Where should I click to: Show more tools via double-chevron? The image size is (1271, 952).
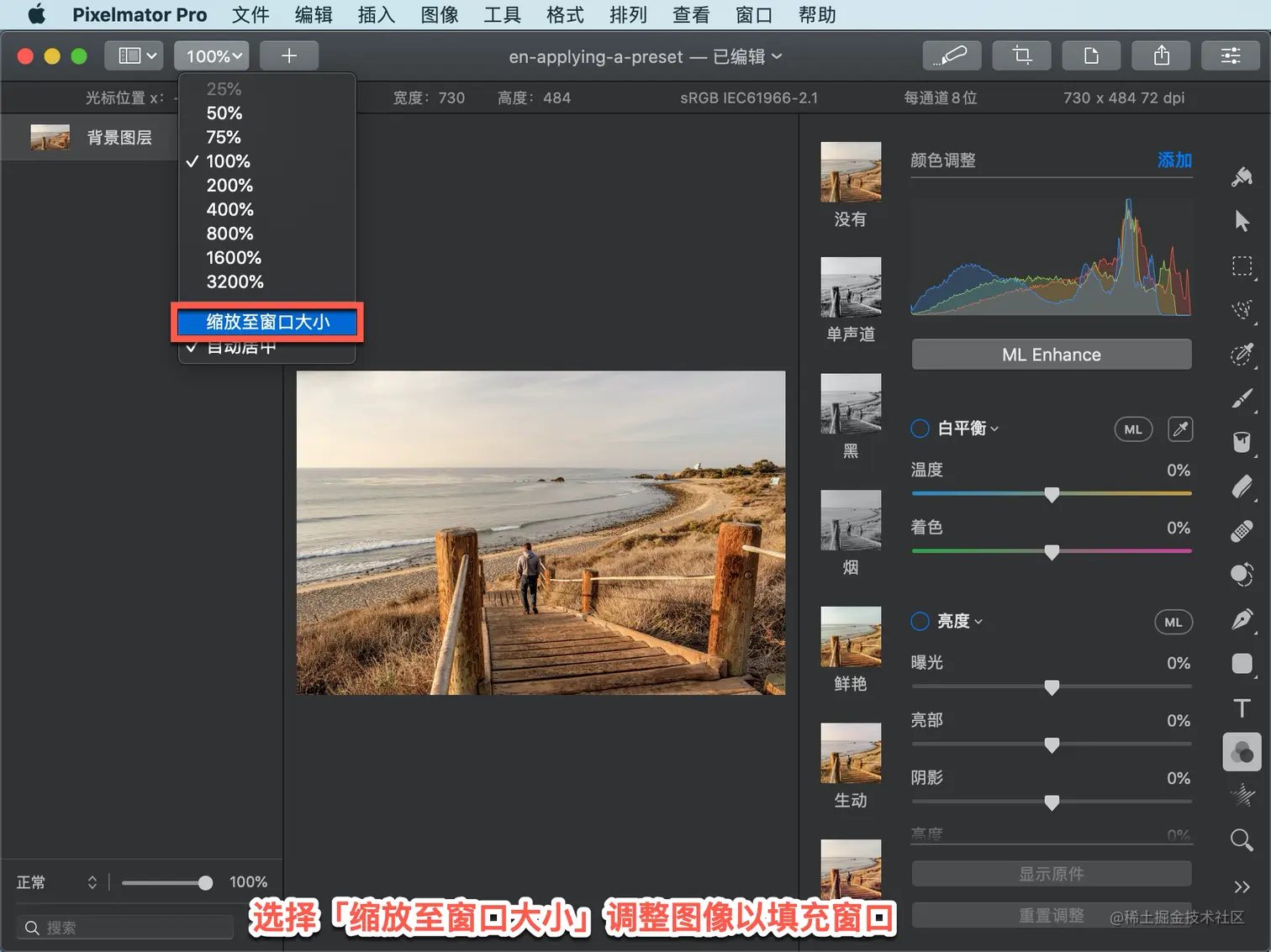[x=1242, y=887]
